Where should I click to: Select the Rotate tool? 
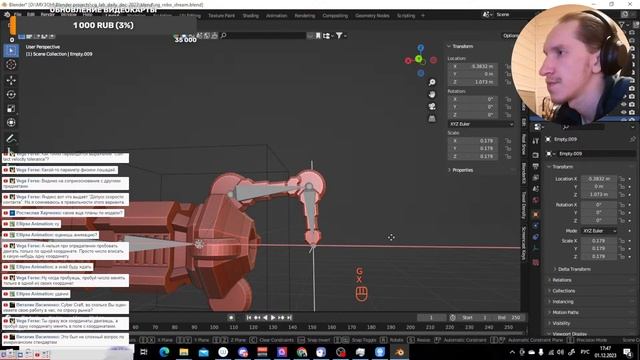(x=11, y=94)
